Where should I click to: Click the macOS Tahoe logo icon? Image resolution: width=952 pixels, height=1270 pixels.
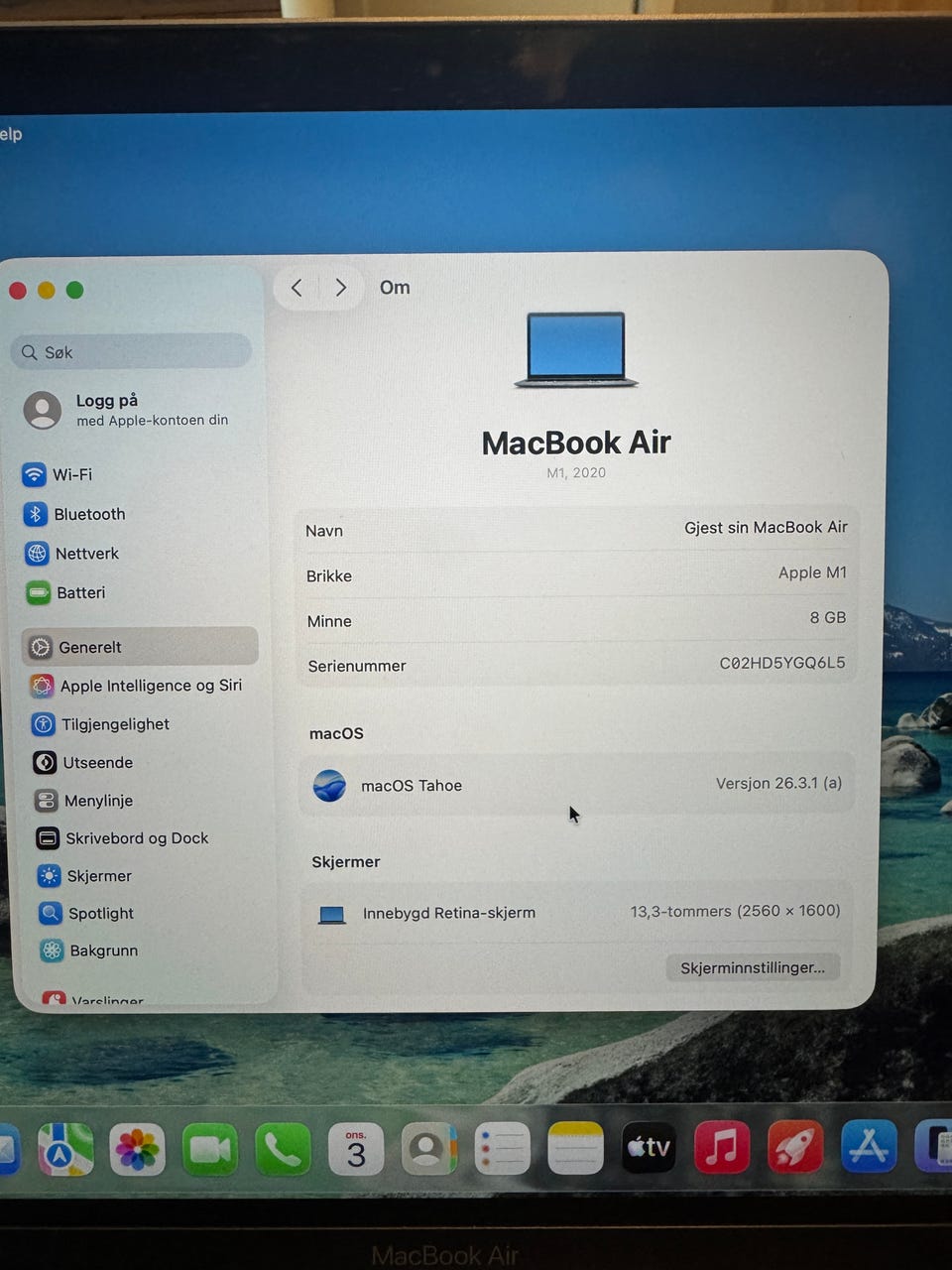[329, 786]
